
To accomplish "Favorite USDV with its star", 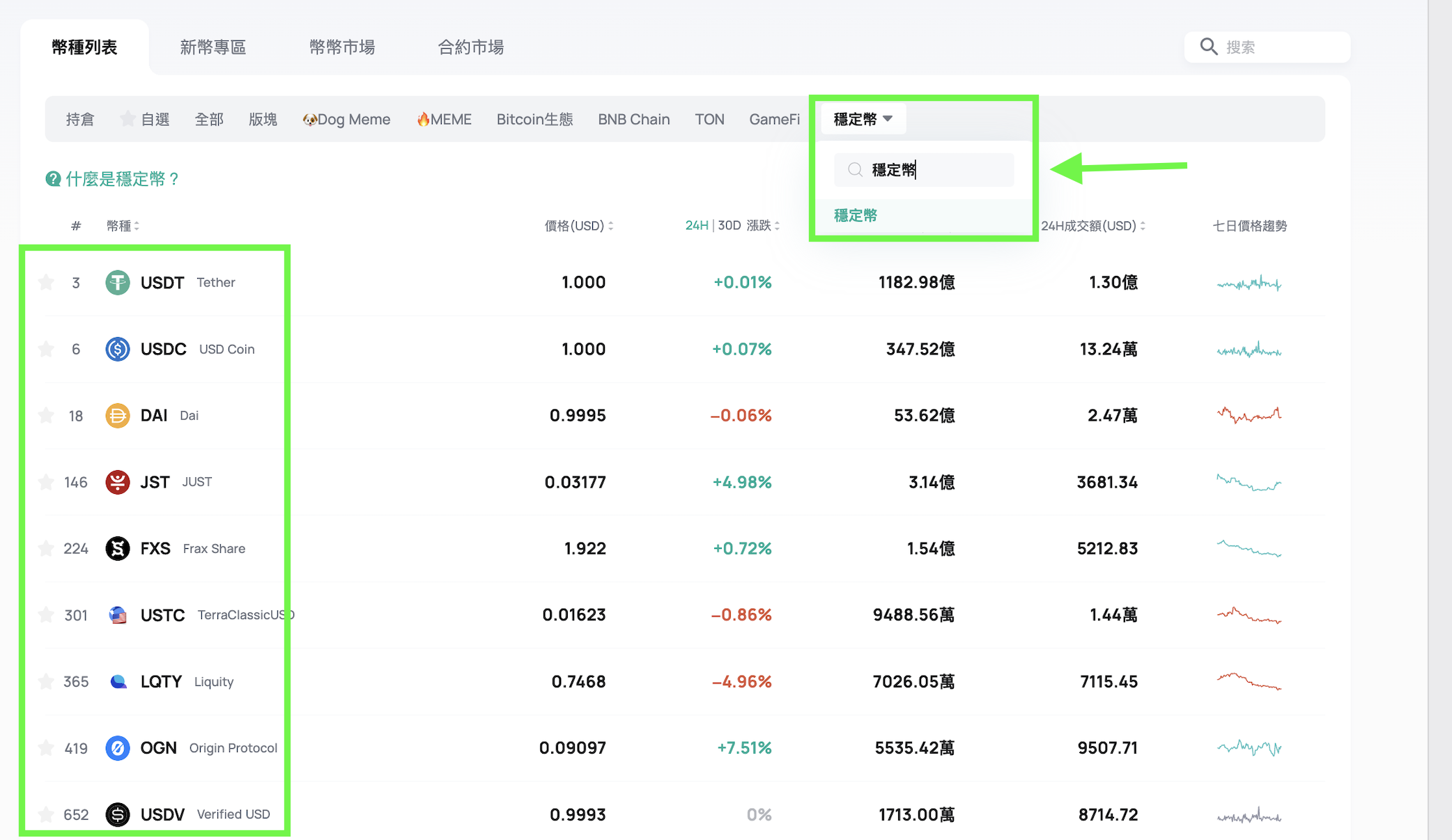I will coord(46,814).
